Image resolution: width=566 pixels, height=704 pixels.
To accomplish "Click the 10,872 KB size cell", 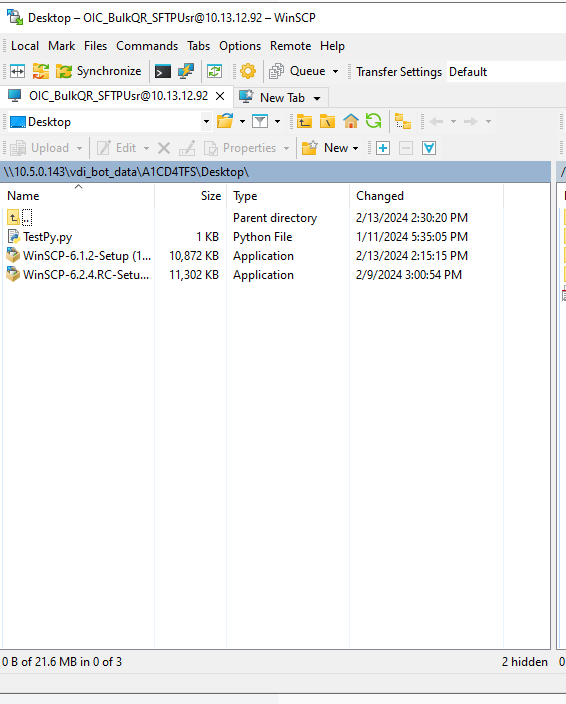I will pos(194,256).
